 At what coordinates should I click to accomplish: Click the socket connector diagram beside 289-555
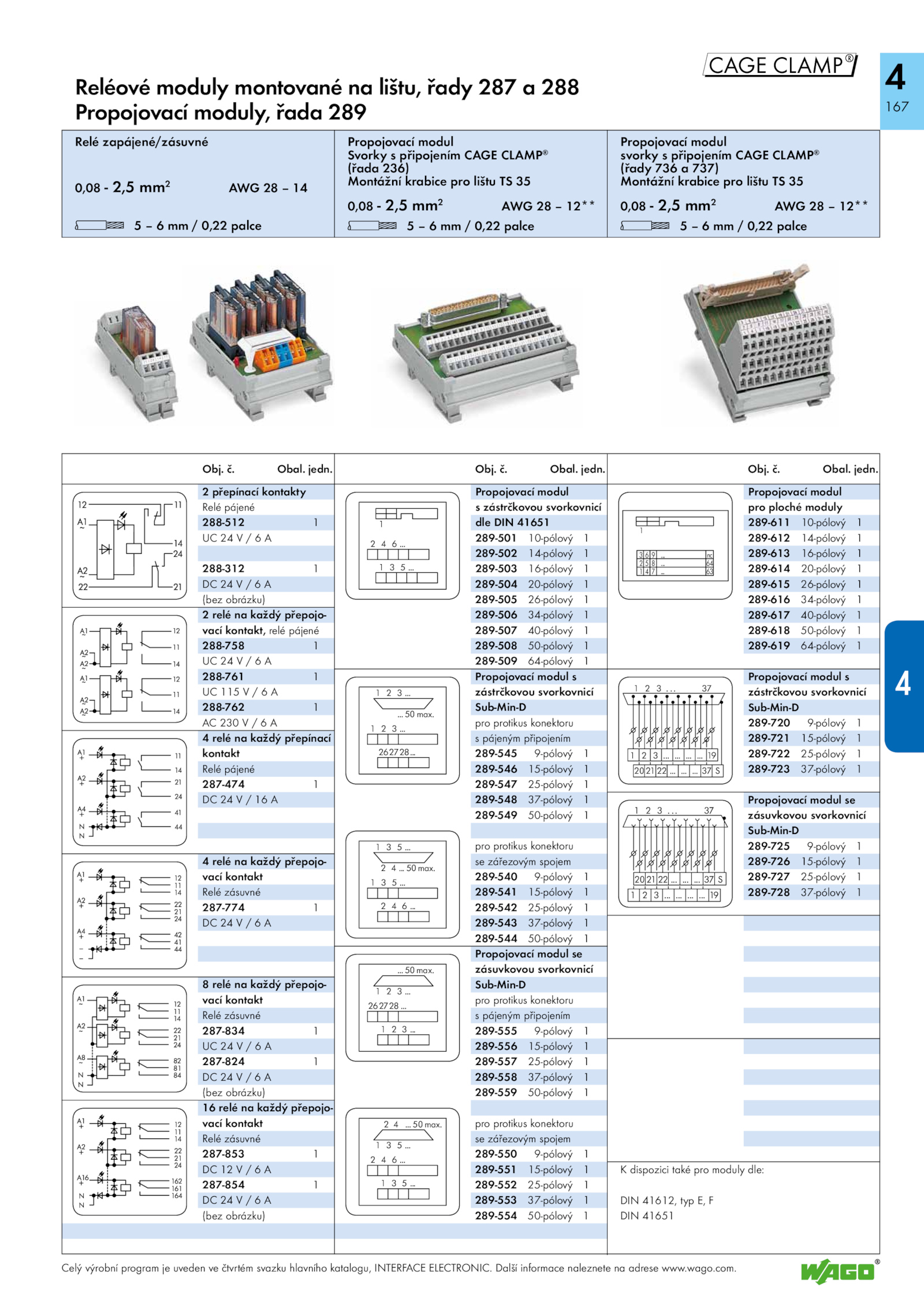click(x=403, y=1008)
